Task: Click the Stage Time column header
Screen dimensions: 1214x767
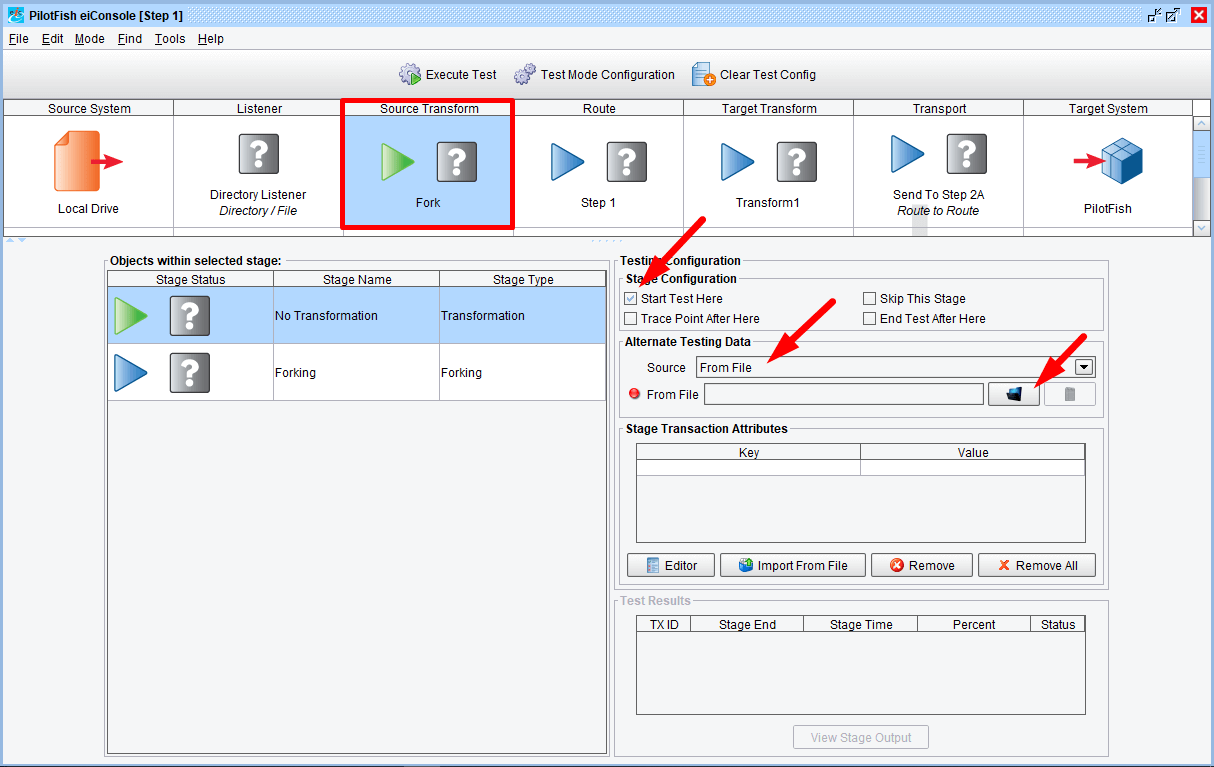Action: (861, 624)
